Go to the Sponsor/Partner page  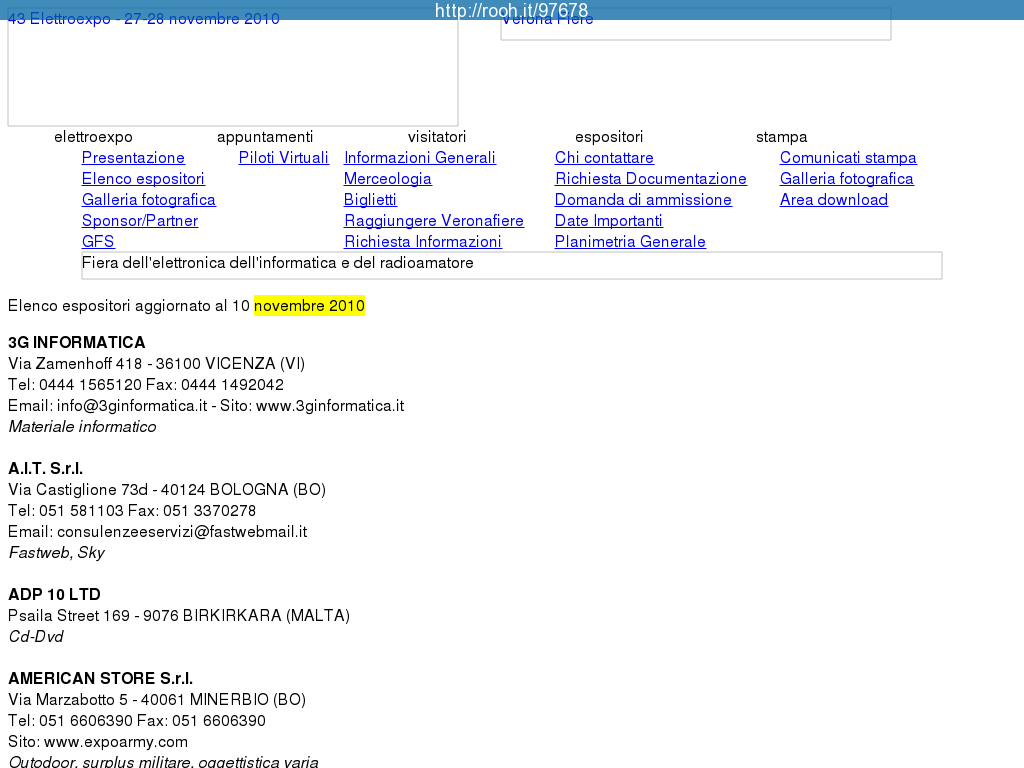(140, 221)
